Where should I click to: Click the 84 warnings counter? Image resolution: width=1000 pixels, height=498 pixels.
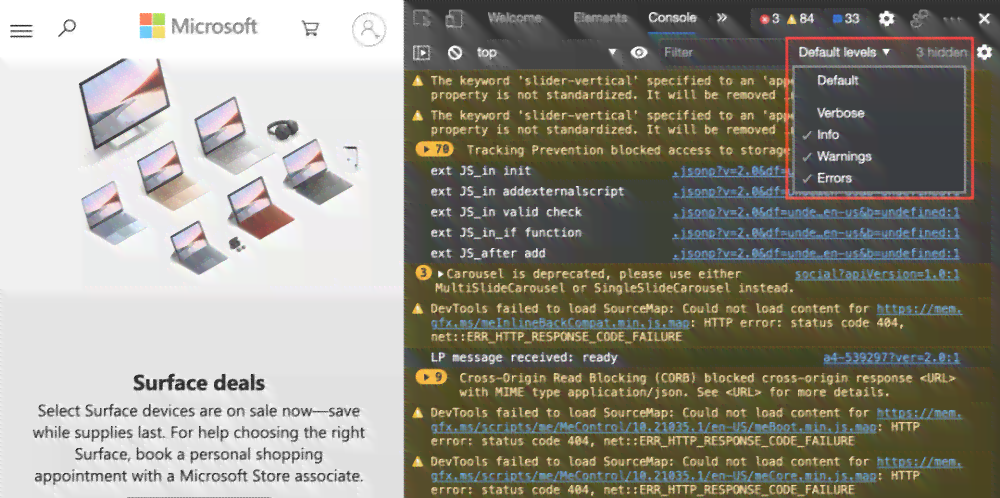[x=800, y=19]
